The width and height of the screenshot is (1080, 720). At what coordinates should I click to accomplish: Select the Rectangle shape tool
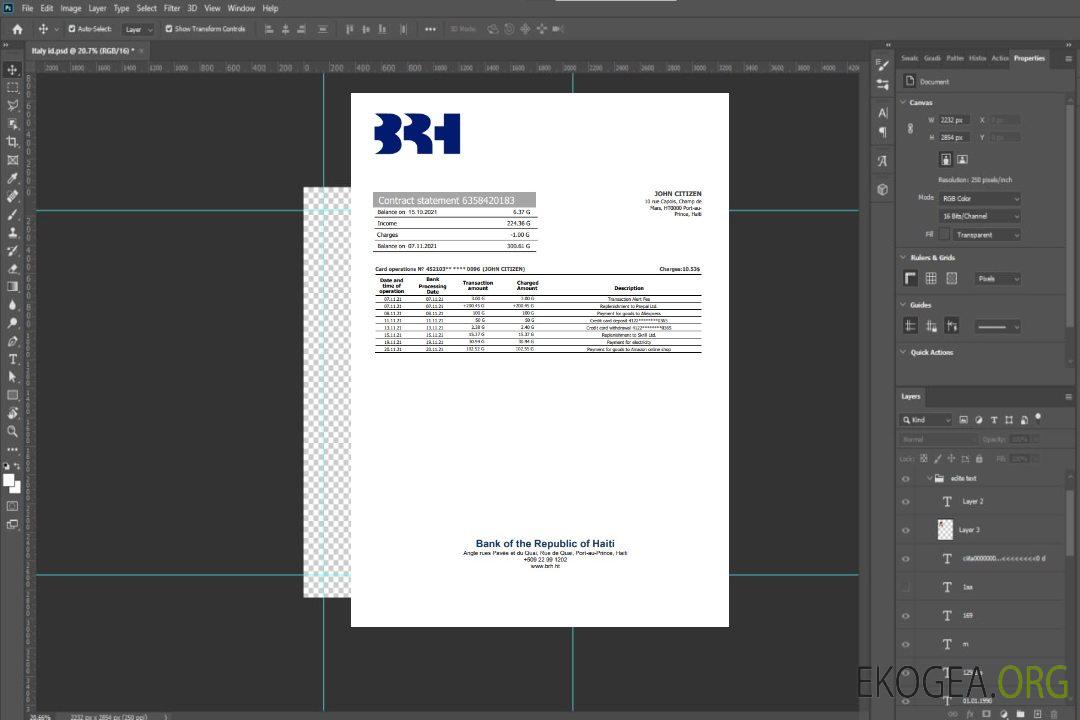(12, 395)
